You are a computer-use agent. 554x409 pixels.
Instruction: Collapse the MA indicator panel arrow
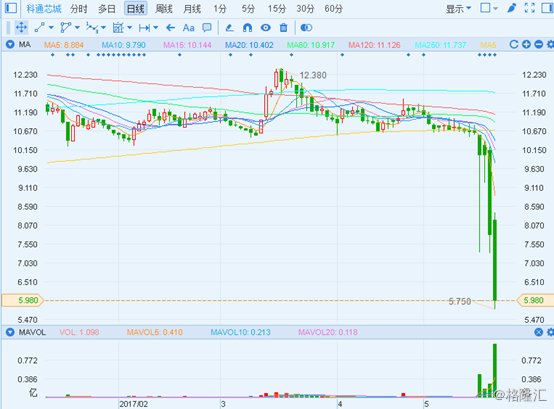[x=10, y=45]
